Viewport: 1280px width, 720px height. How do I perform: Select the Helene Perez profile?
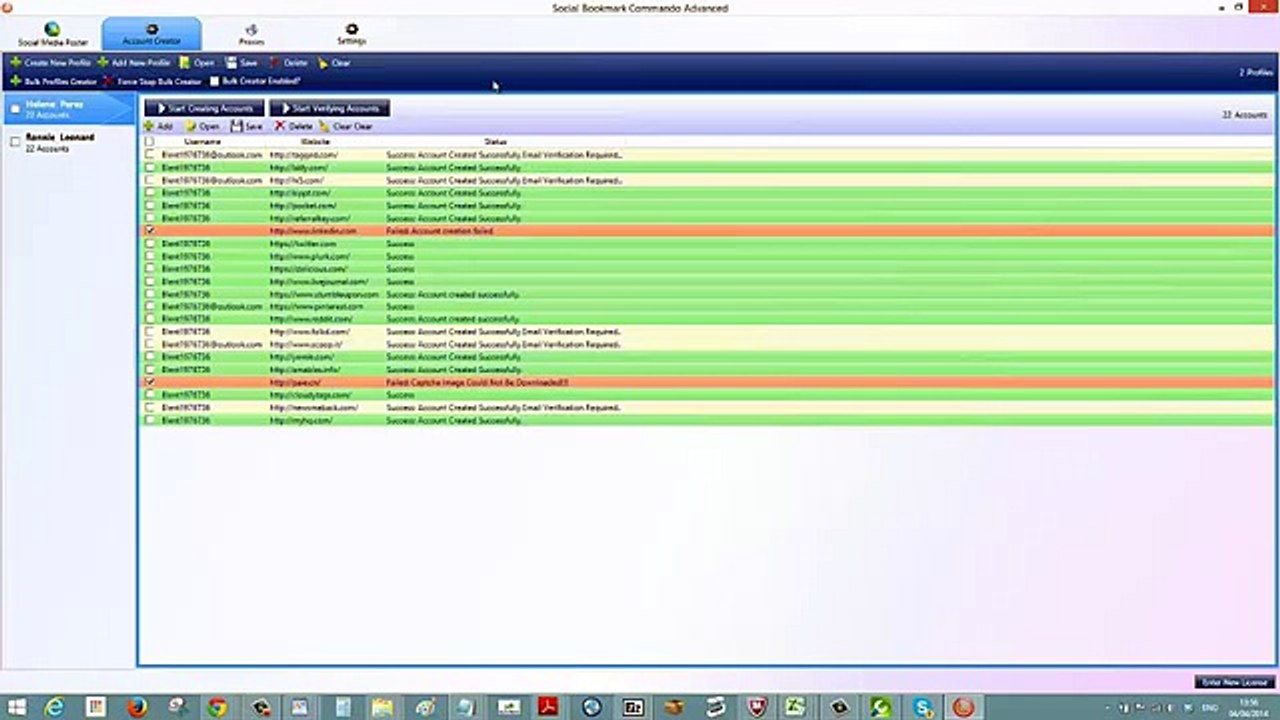68,108
